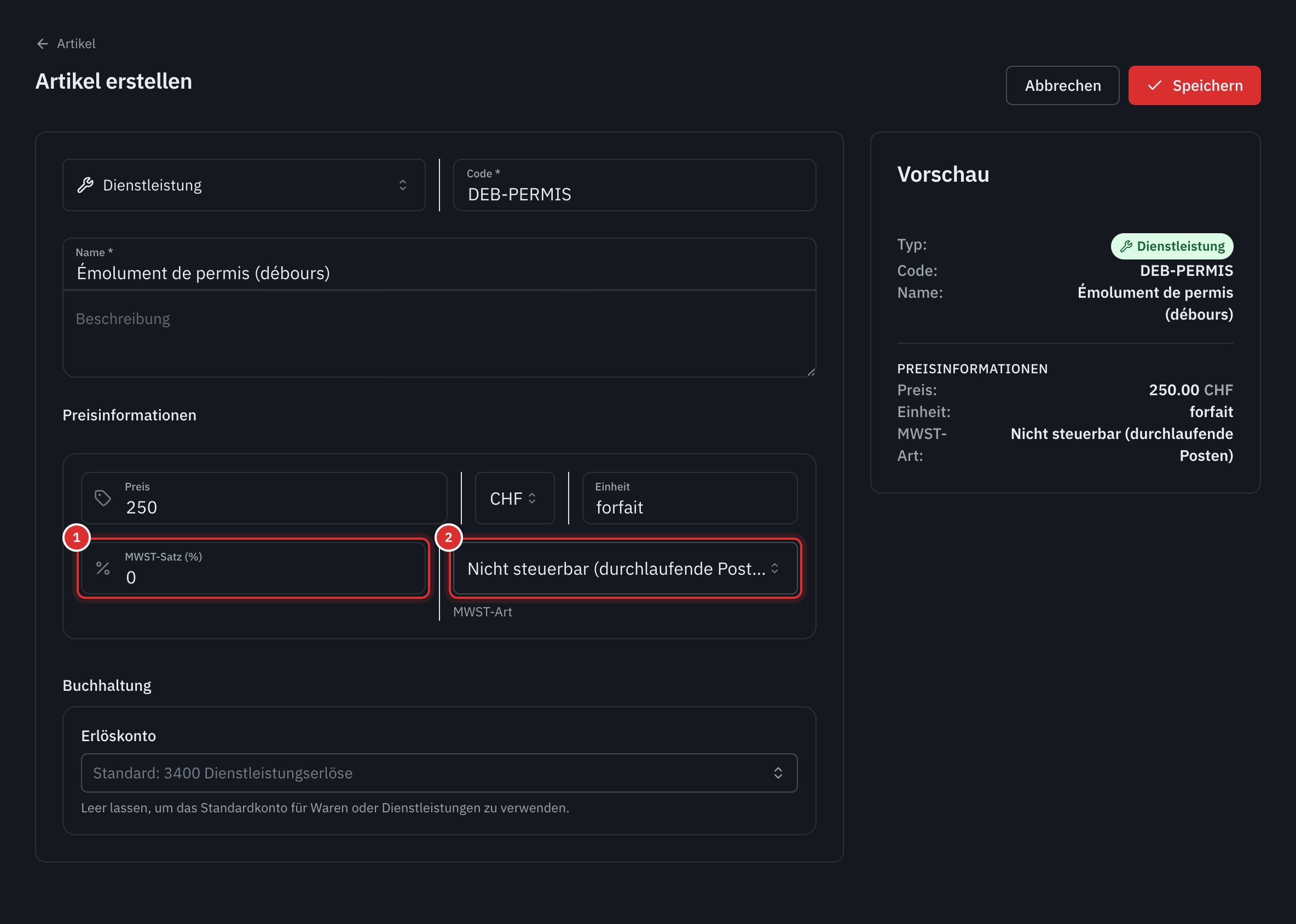
Task: Click the Leer lassen helper text
Action: [325, 808]
